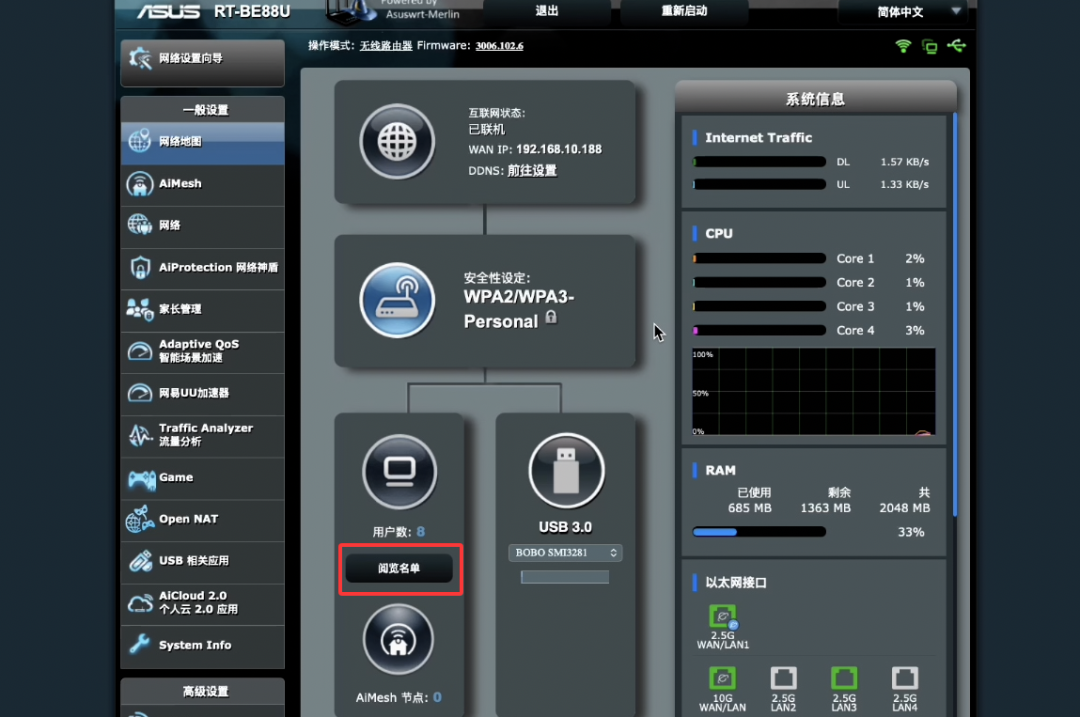
Task: Click firmware version 3006.102.6 link
Action: [499, 46]
